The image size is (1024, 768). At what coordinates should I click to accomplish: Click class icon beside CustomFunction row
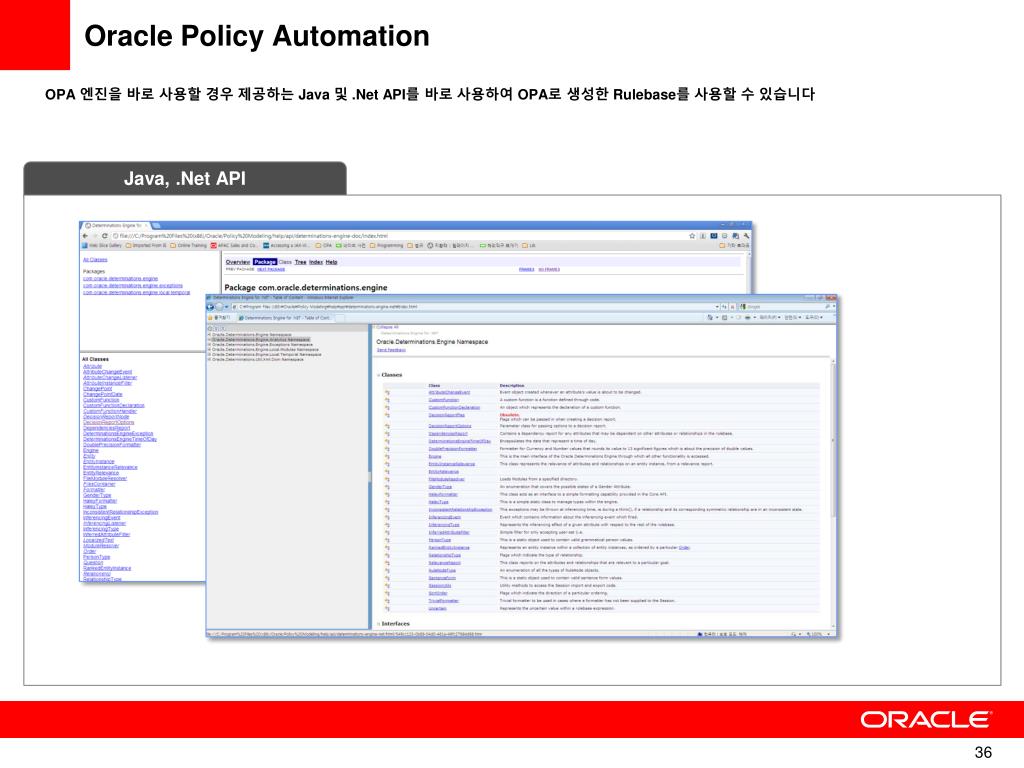(387, 400)
